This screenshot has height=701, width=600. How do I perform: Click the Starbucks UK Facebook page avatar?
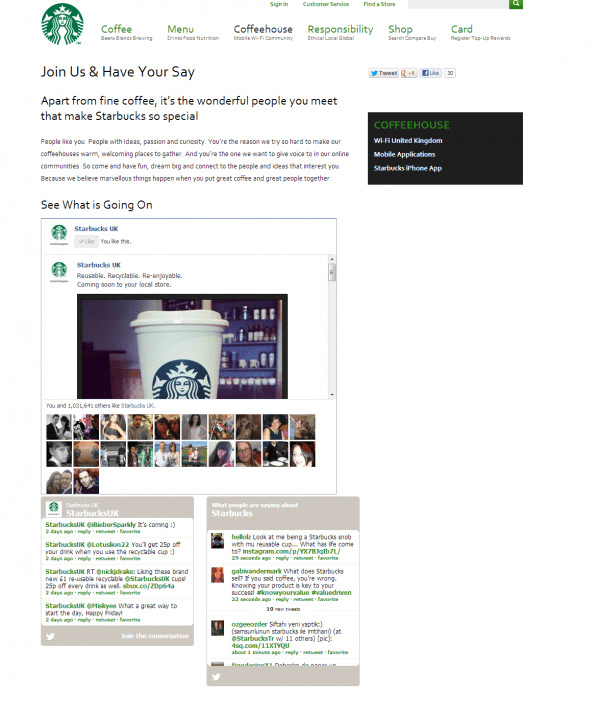[x=59, y=234]
